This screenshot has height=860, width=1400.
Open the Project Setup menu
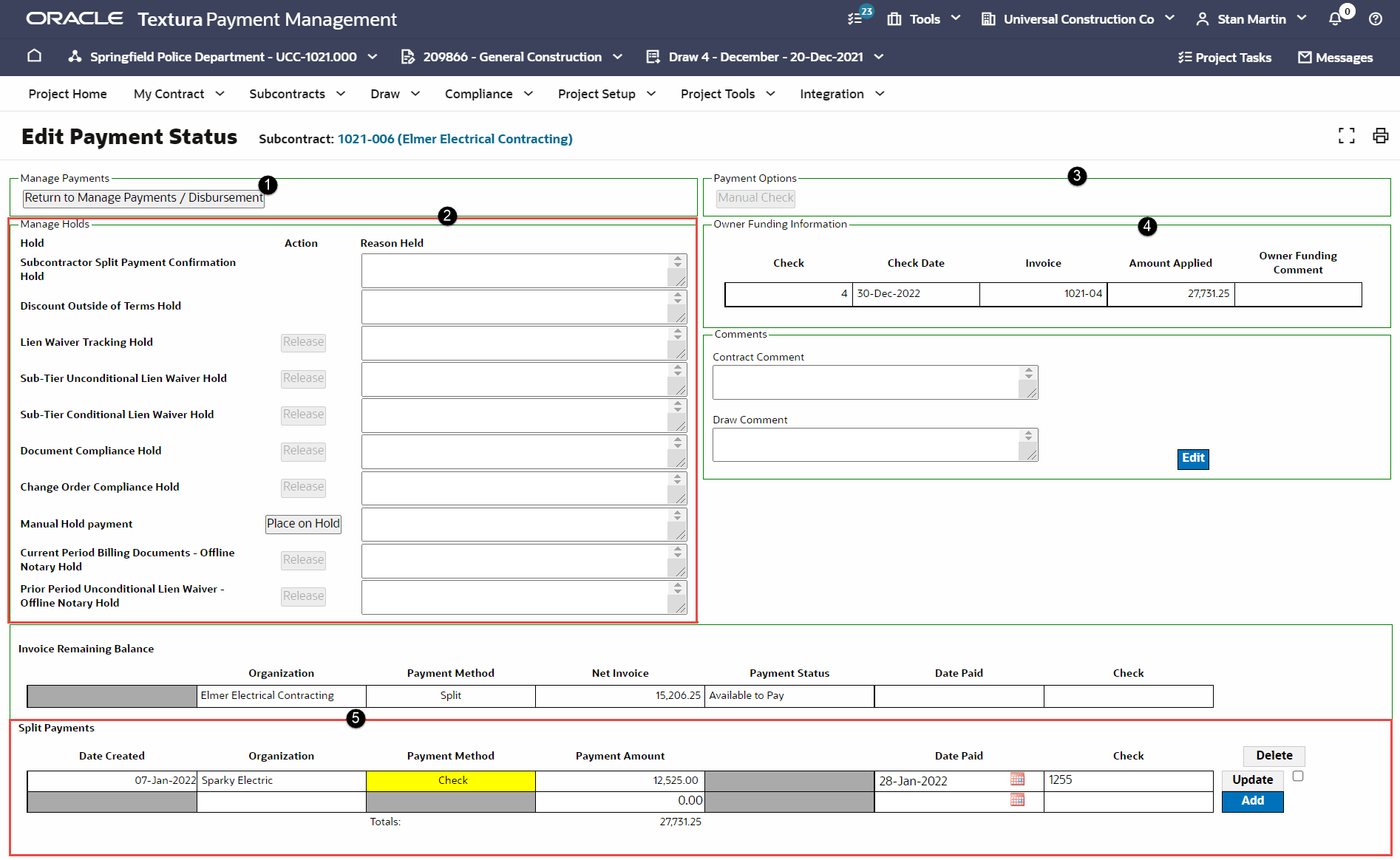607,94
